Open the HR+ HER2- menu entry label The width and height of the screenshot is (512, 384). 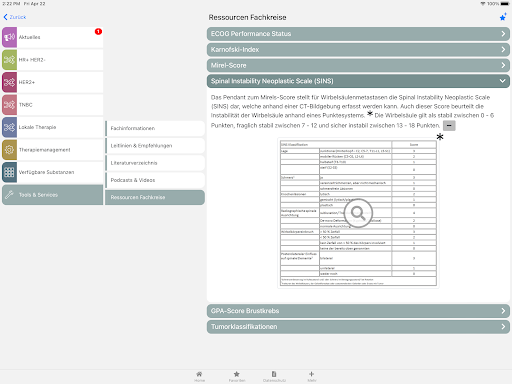coord(32,60)
